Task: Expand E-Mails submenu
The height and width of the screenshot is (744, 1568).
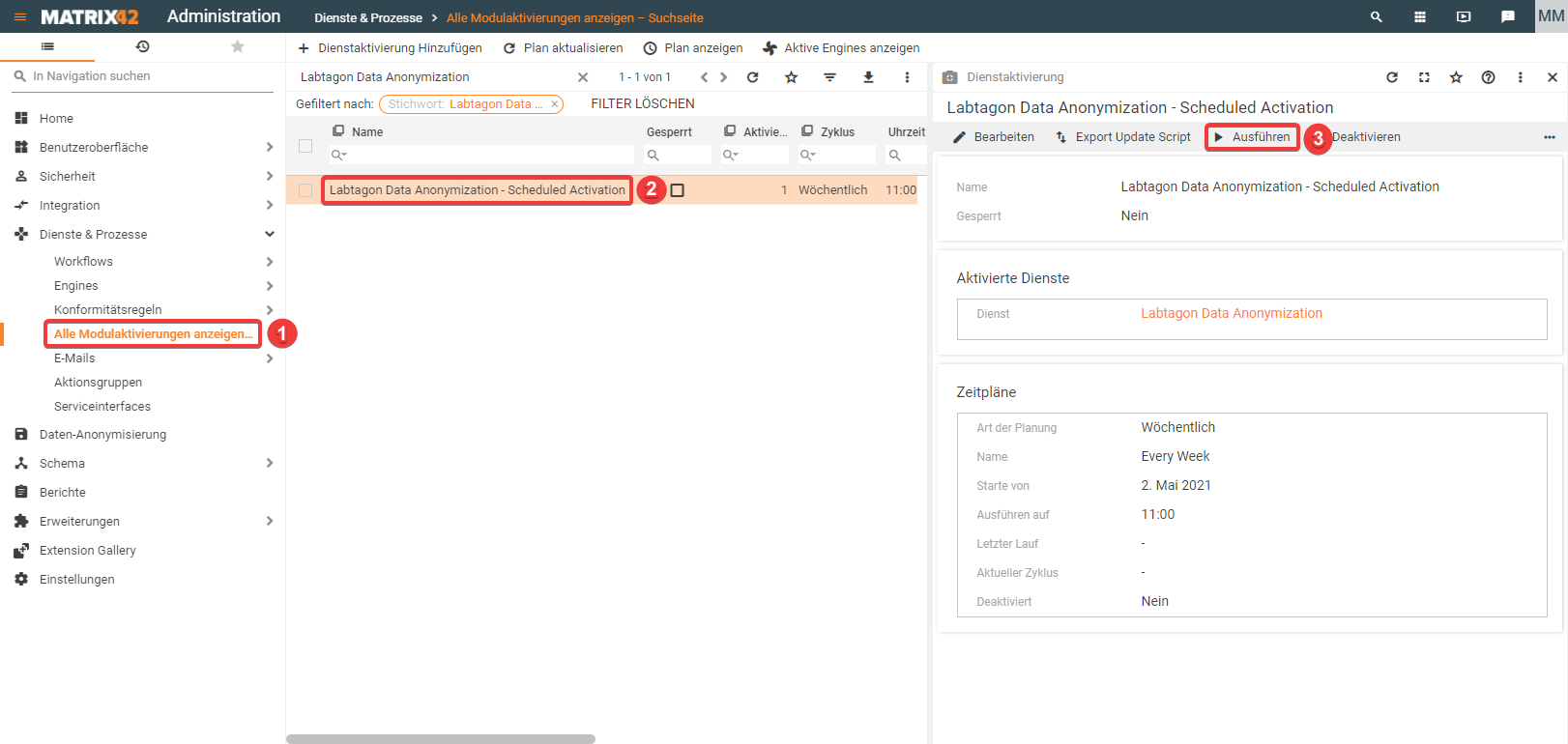Action: 269,358
